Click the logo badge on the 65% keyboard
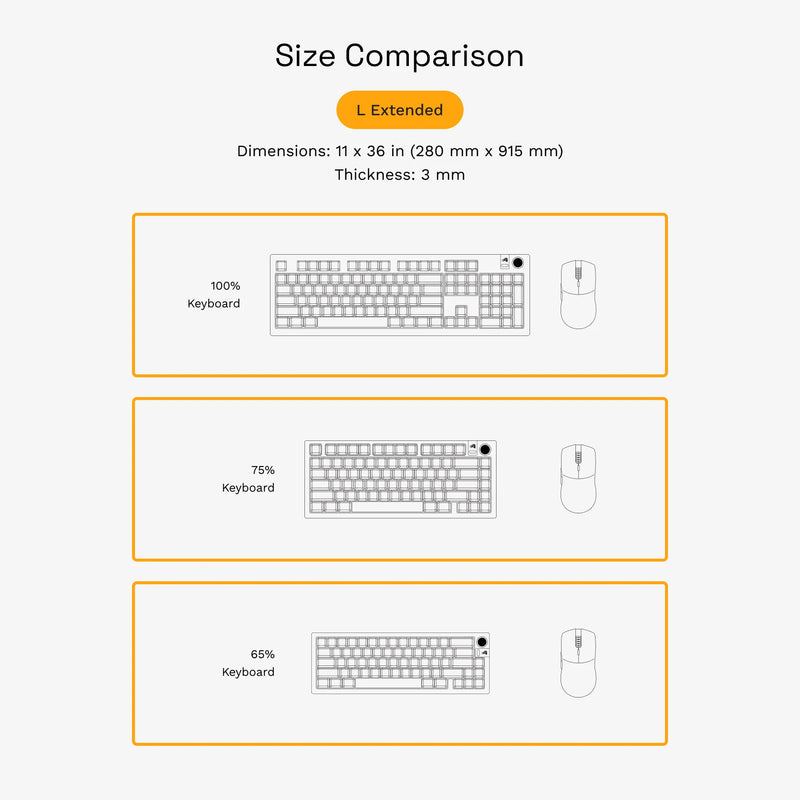Viewport: 800px width, 800px height. click(483, 653)
